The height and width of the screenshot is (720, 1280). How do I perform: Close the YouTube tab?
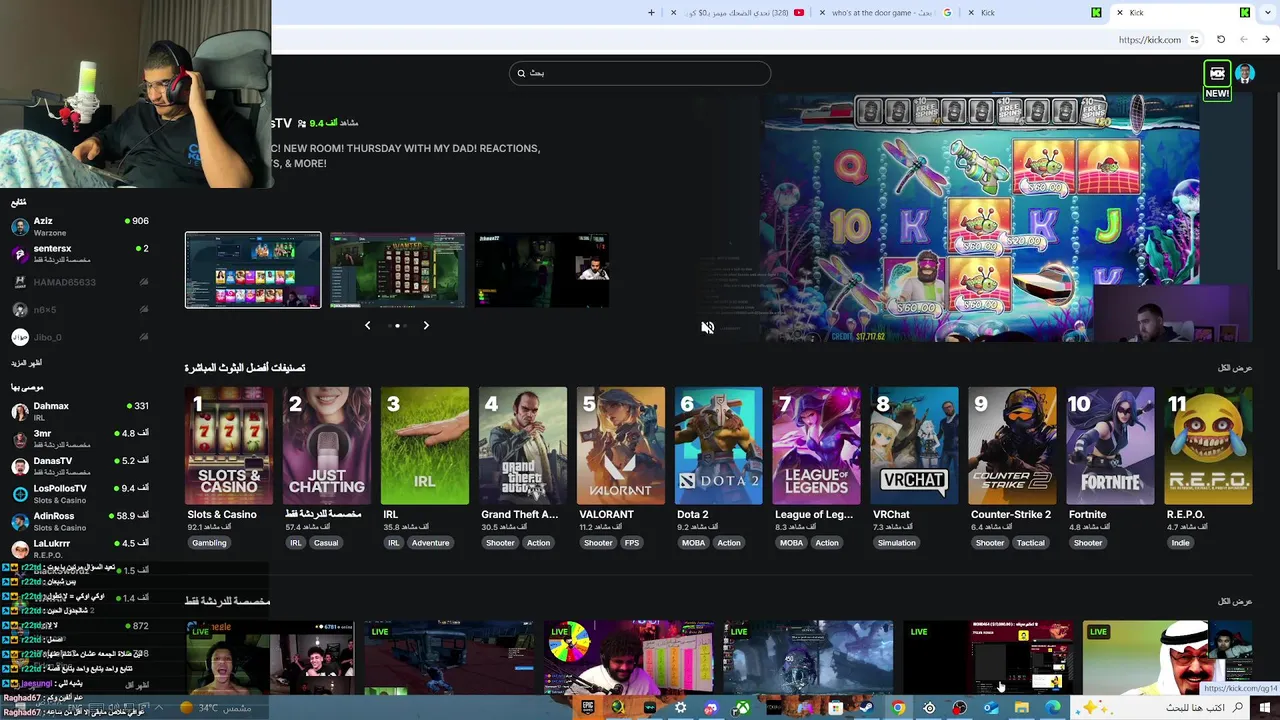(674, 13)
